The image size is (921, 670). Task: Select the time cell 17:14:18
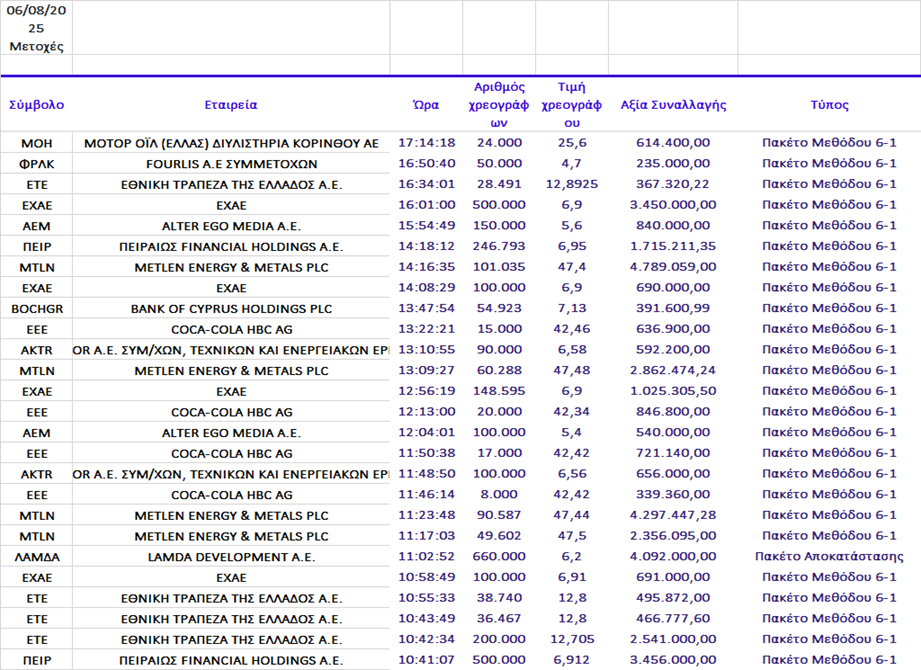(426, 142)
